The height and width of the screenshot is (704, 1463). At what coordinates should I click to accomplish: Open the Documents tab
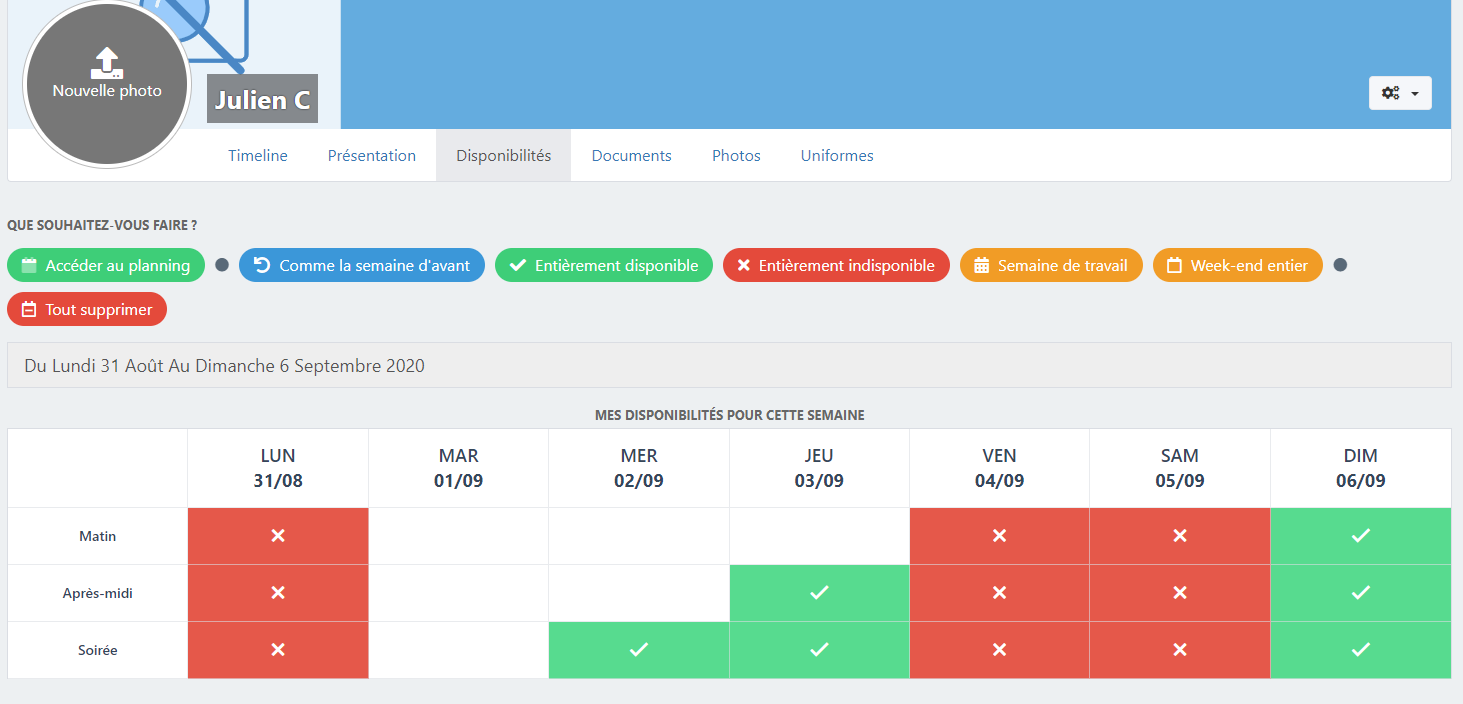pos(631,156)
